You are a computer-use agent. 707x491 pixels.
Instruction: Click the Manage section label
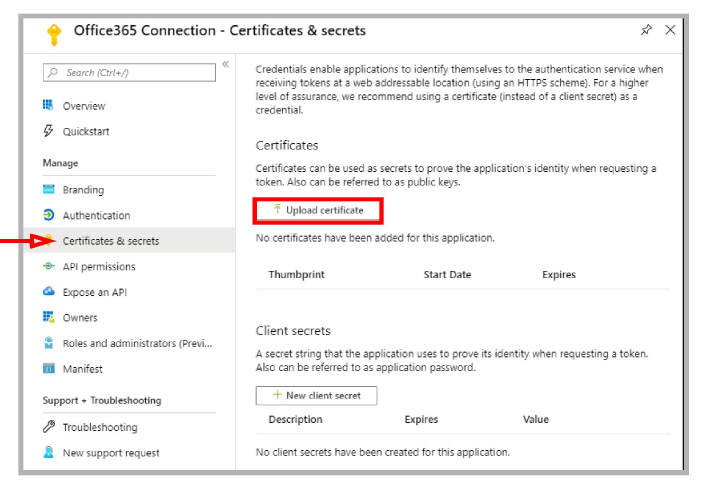[60, 163]
